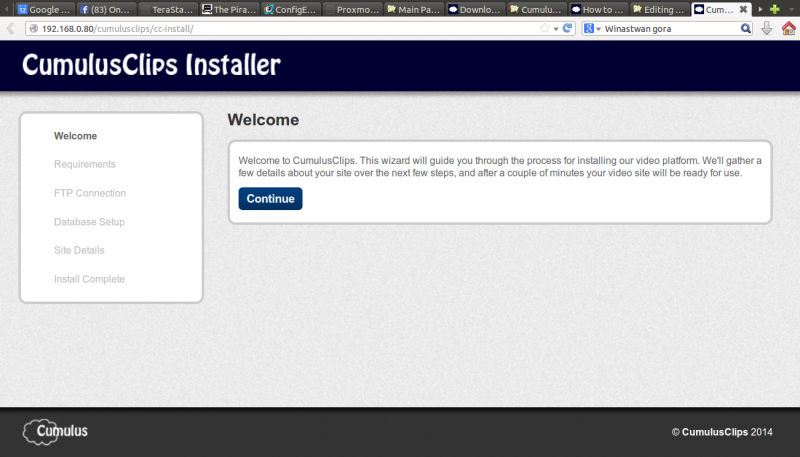Go to the Site Details step
The height and width of the screenshot is (457, 800).
pos(79,250)
